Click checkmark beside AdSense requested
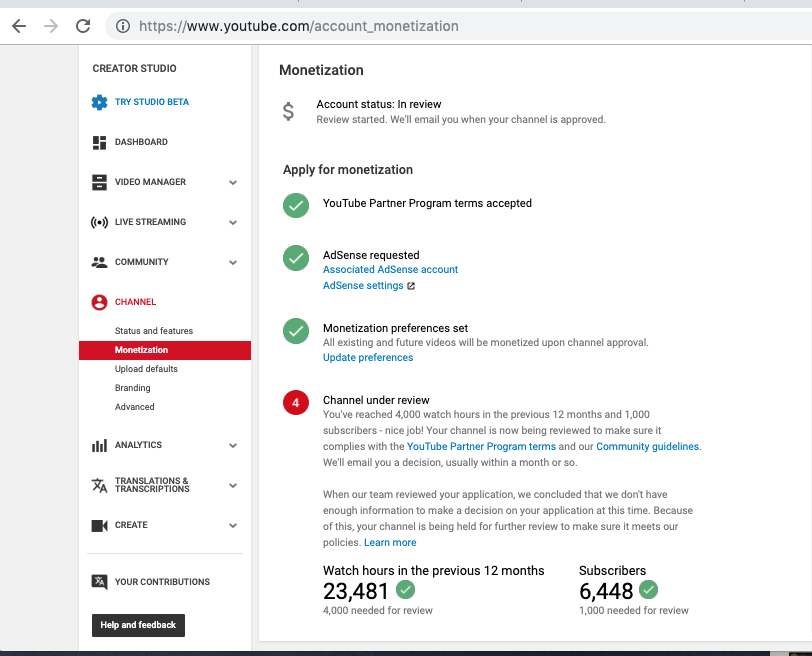 [x=296, y=258]
